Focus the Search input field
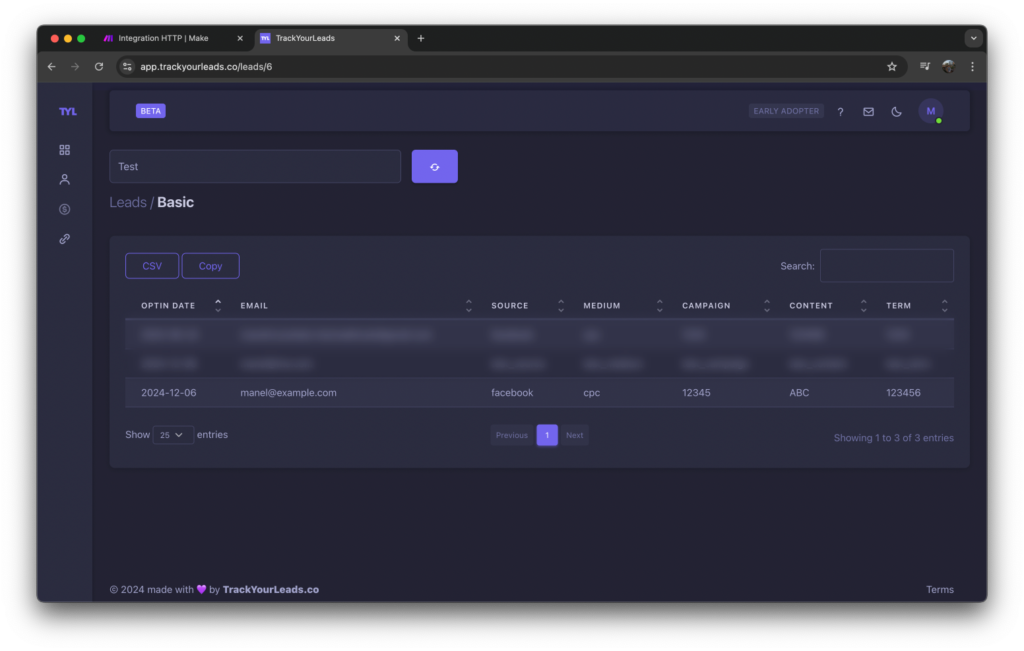This screenshot has height=651, width=1024. click(x=886, y=266)
